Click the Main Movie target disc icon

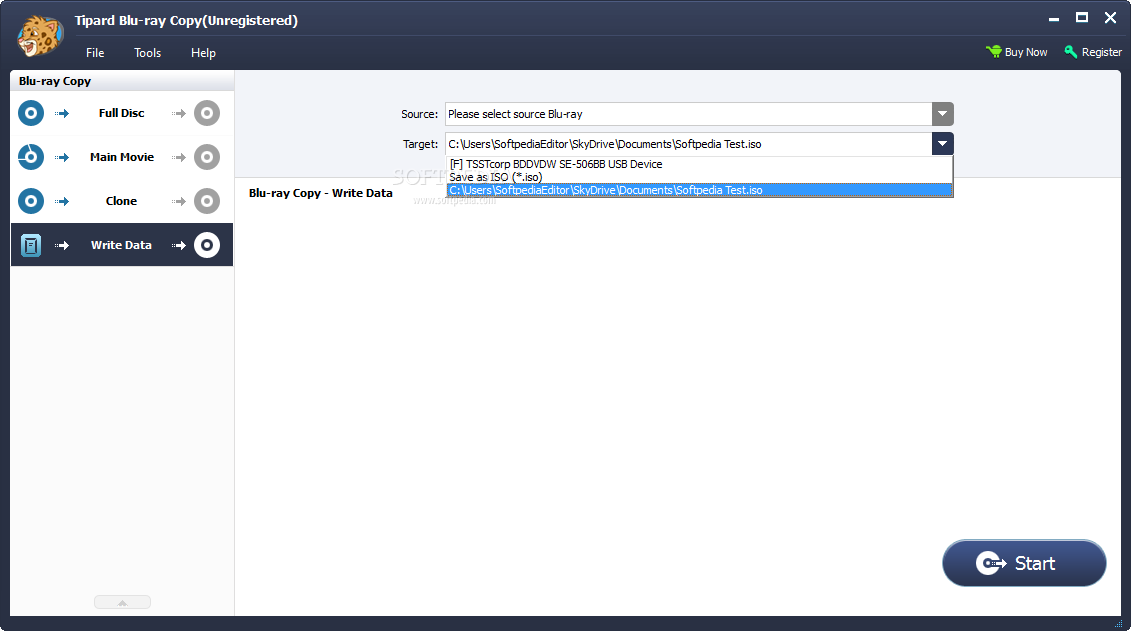point(207,157)
